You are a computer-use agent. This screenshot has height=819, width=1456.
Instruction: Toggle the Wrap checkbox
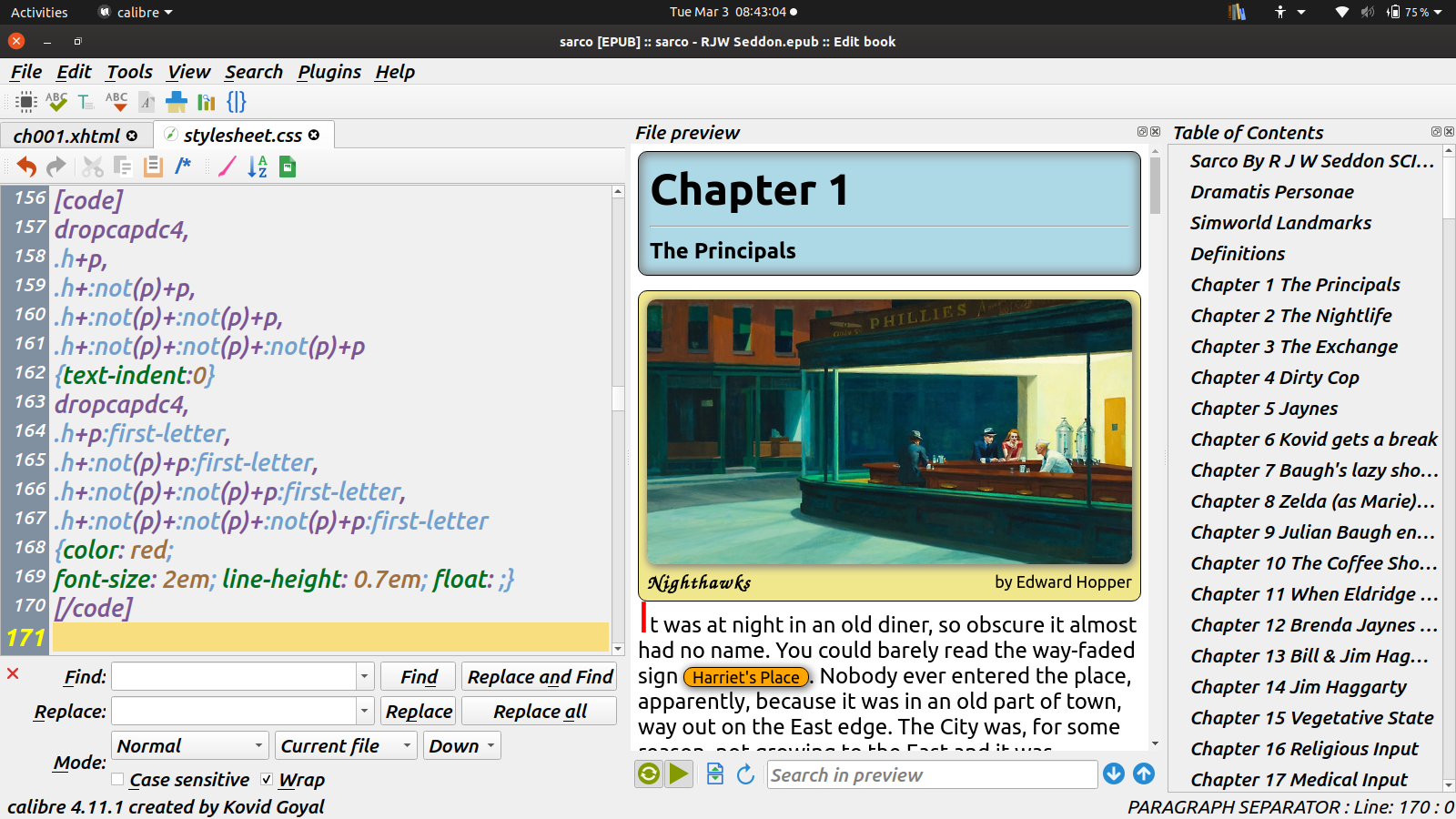(267, 779)
